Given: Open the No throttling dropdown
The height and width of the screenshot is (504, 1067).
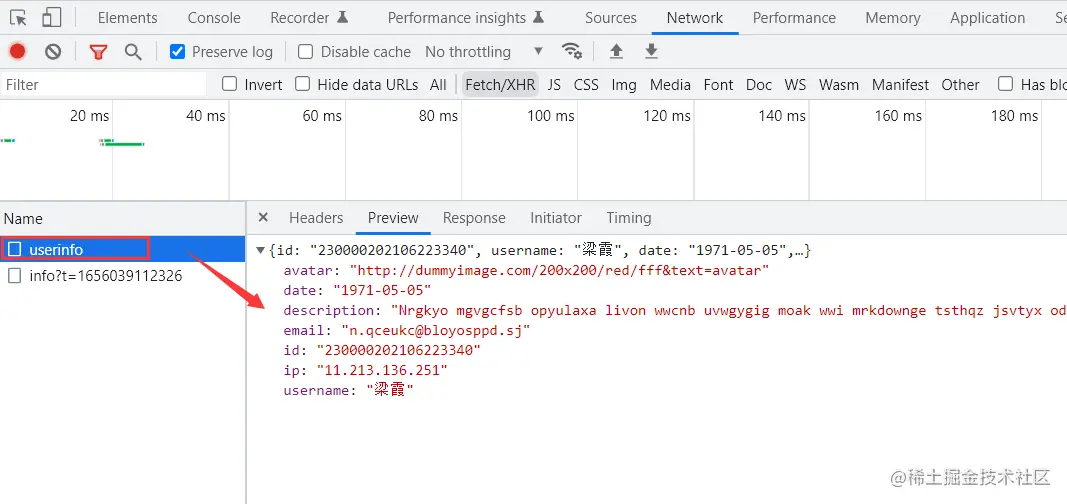Looking at the screenshot, I should pos(484,52).
